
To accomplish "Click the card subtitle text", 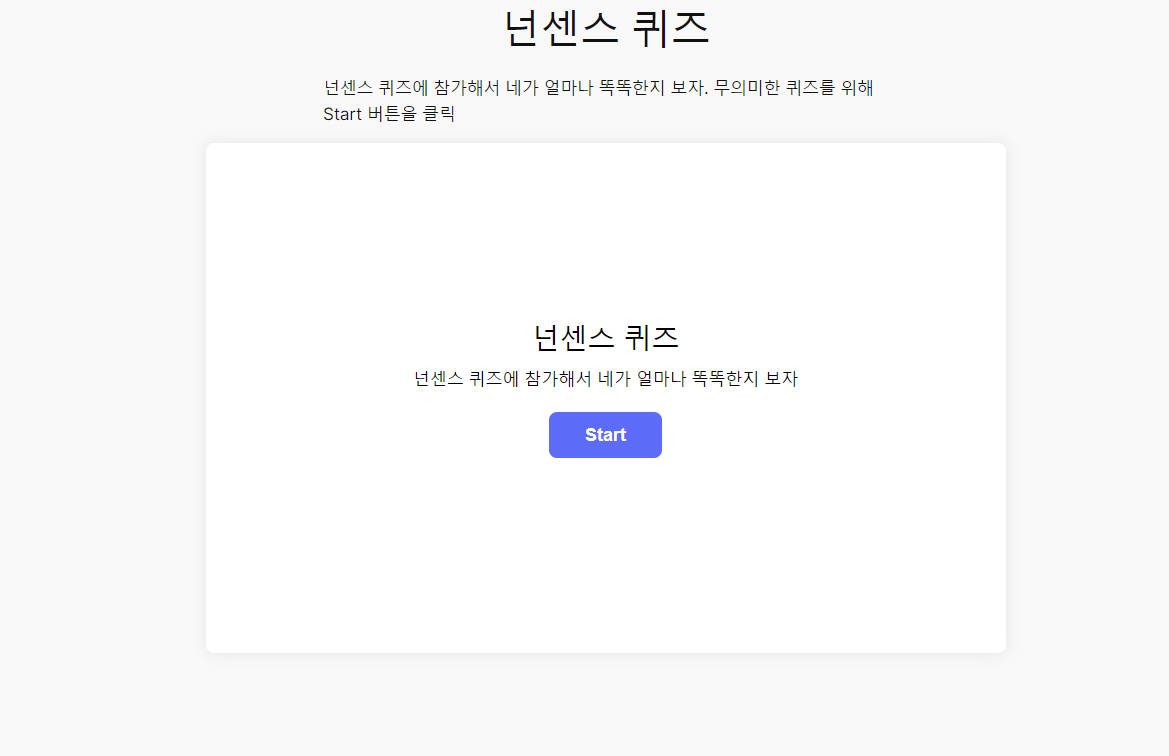I will click(604, 378).
